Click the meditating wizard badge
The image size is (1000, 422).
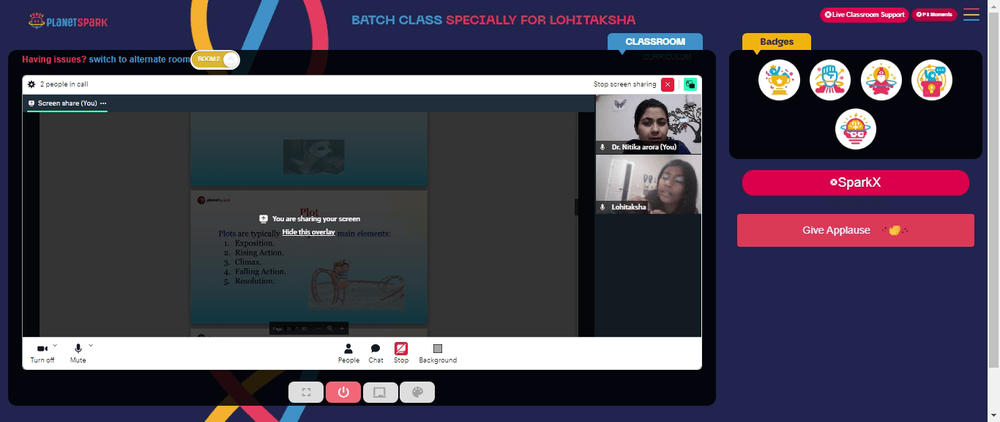pos(881,80)
